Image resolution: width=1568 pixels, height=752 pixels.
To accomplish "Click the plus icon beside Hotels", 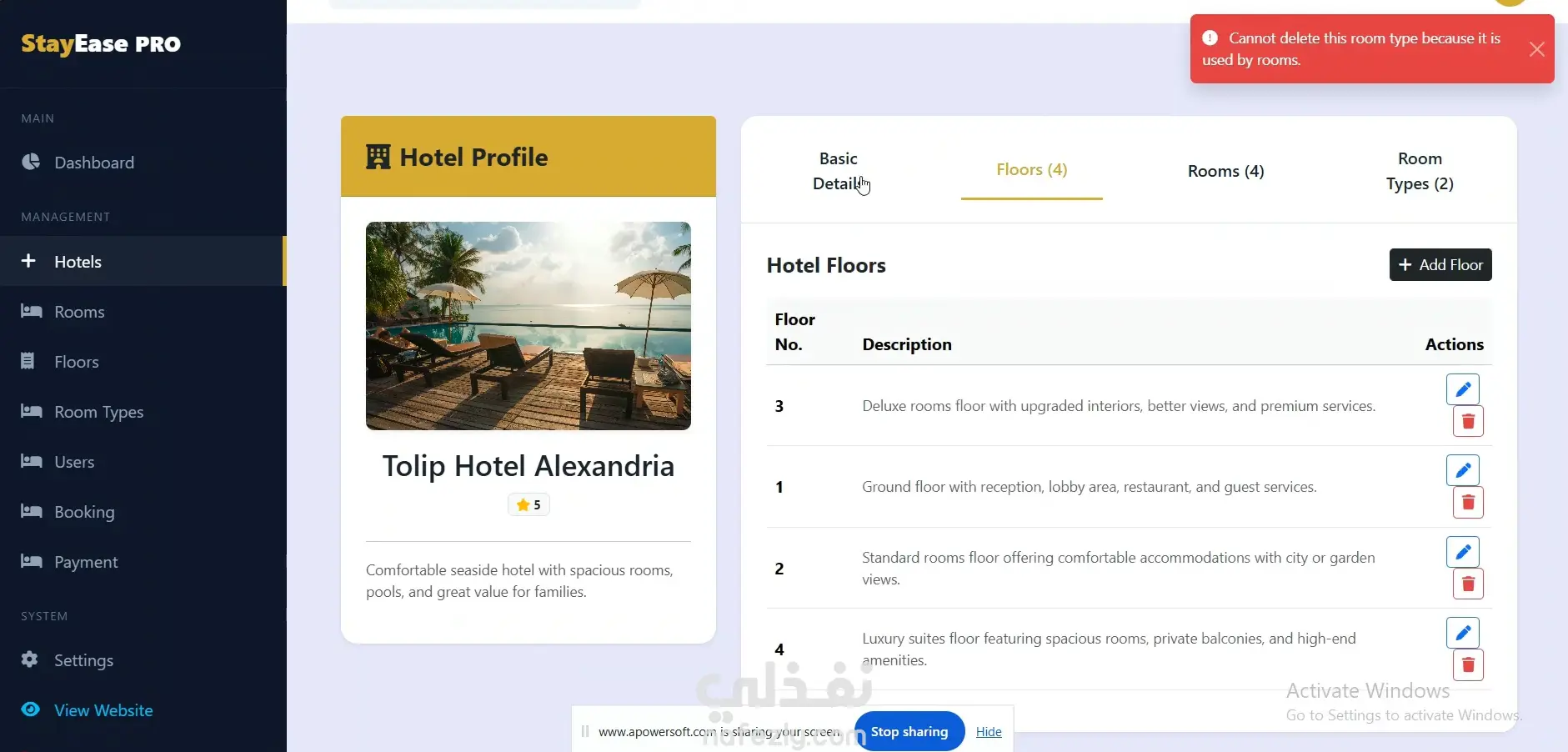I will [x=28, y=261].
